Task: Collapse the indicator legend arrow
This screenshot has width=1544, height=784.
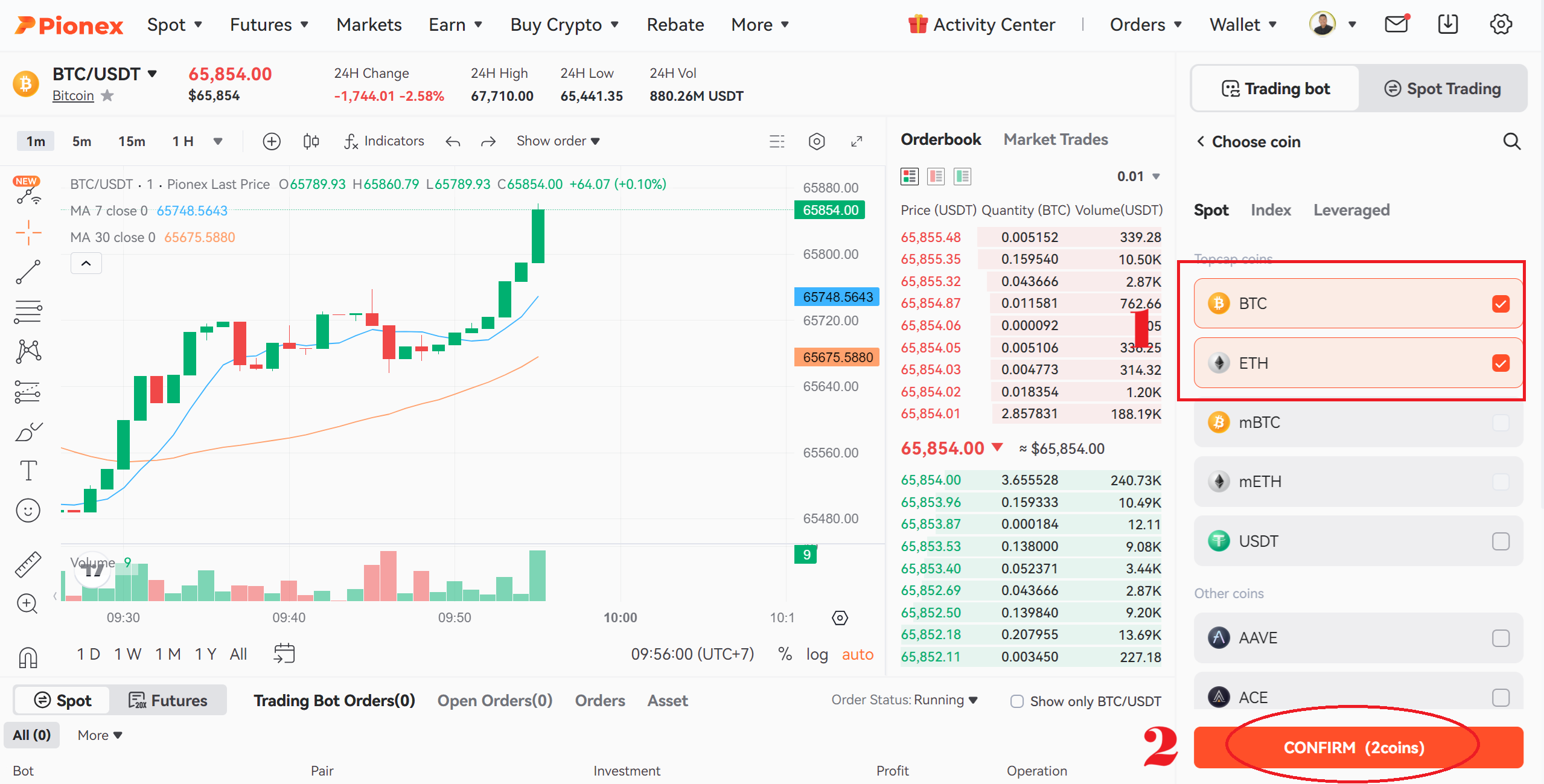Action: point(86,263)
